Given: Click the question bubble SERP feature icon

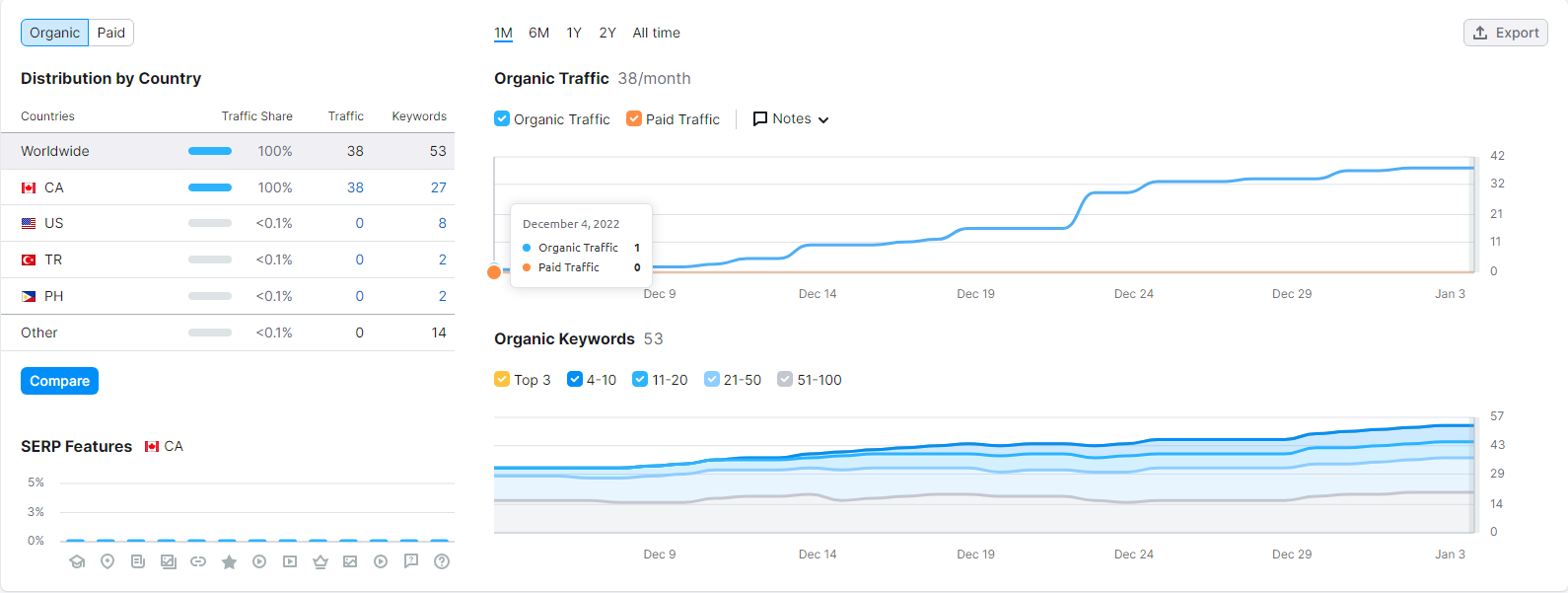Looking at the screenshot, I should pyautogui.click(x=411, y=561).
